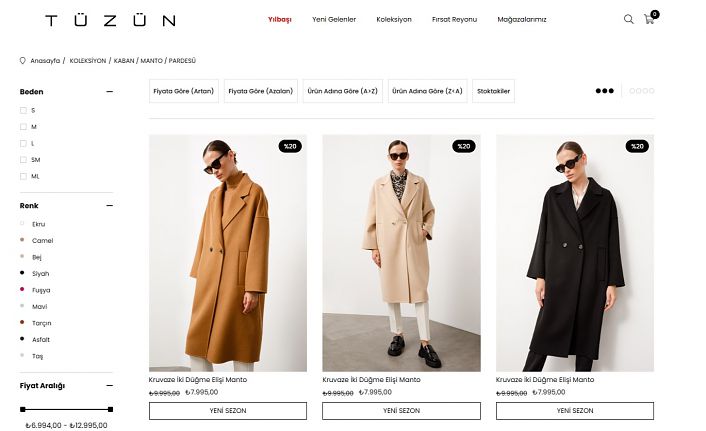Collapse the Renk filter section
706x431 pixels.
(x=109, y=205)
